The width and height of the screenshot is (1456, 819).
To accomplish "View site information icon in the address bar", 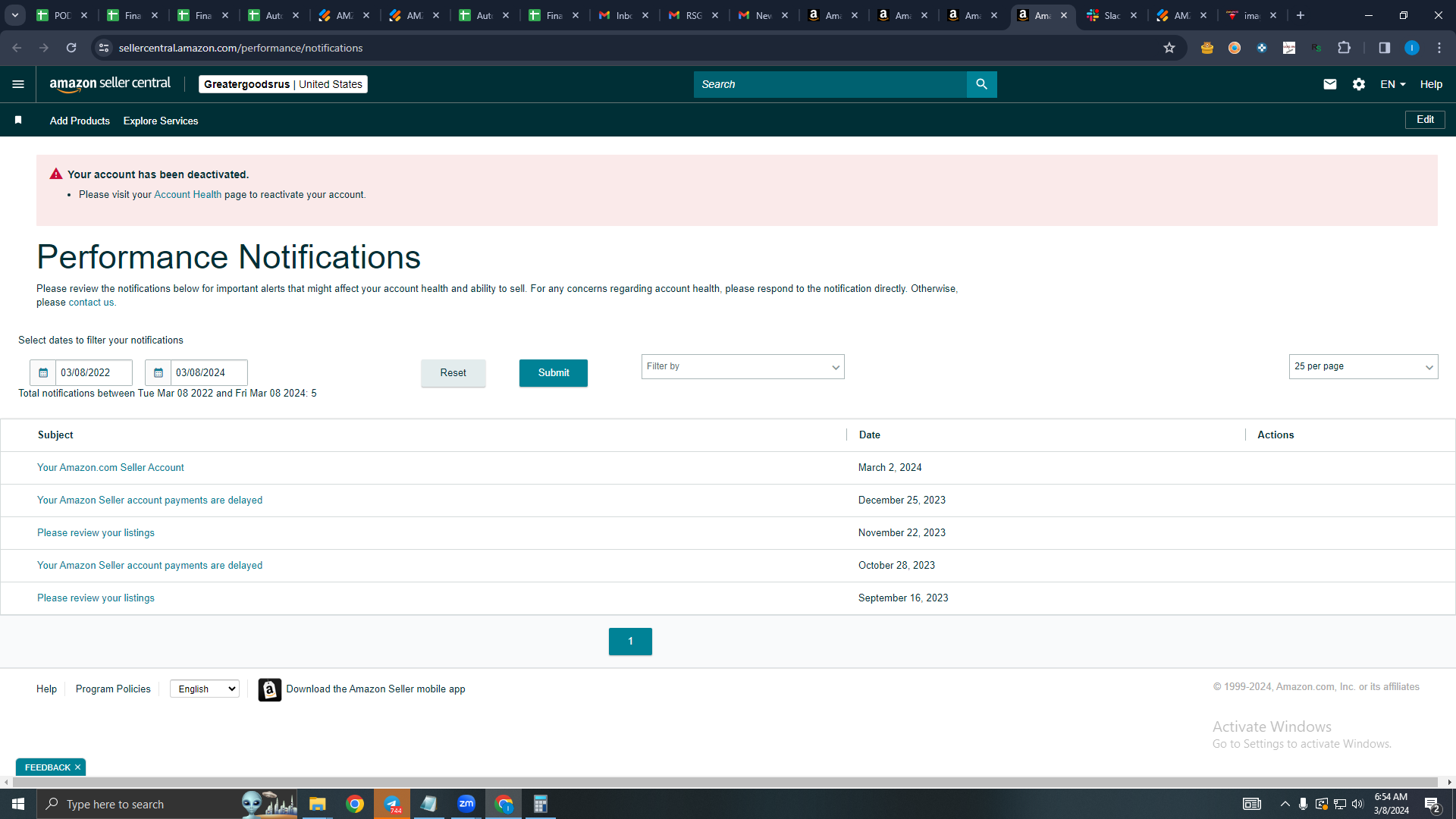I will [x=104, y=48].
